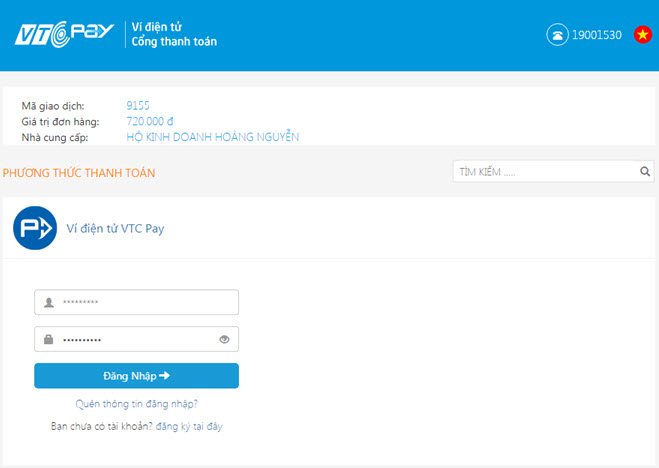Click the user icon in username field

pyautogui.click(x=49, y=302)
